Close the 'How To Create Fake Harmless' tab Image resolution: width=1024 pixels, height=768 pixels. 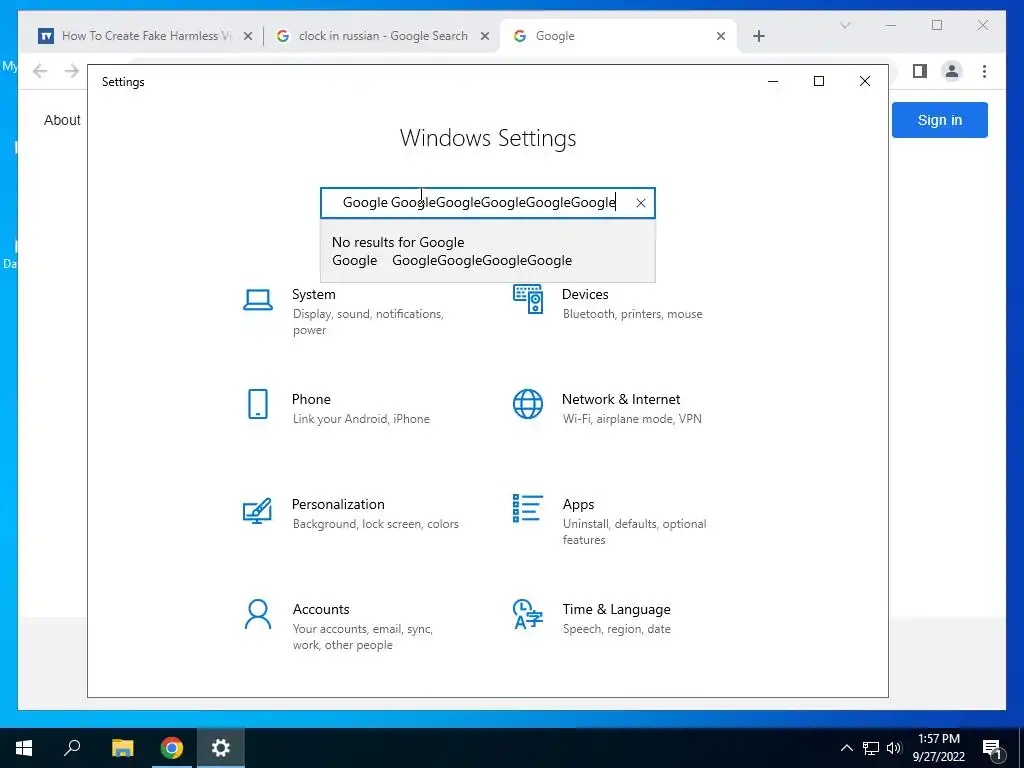[248, 37]
